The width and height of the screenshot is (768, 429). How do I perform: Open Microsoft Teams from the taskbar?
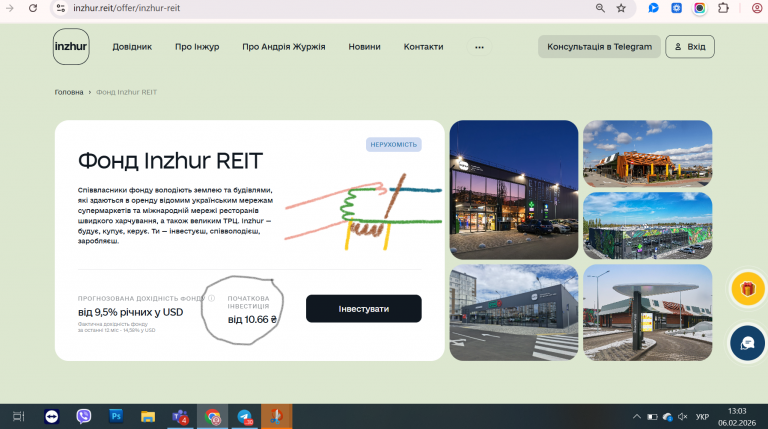180,417
